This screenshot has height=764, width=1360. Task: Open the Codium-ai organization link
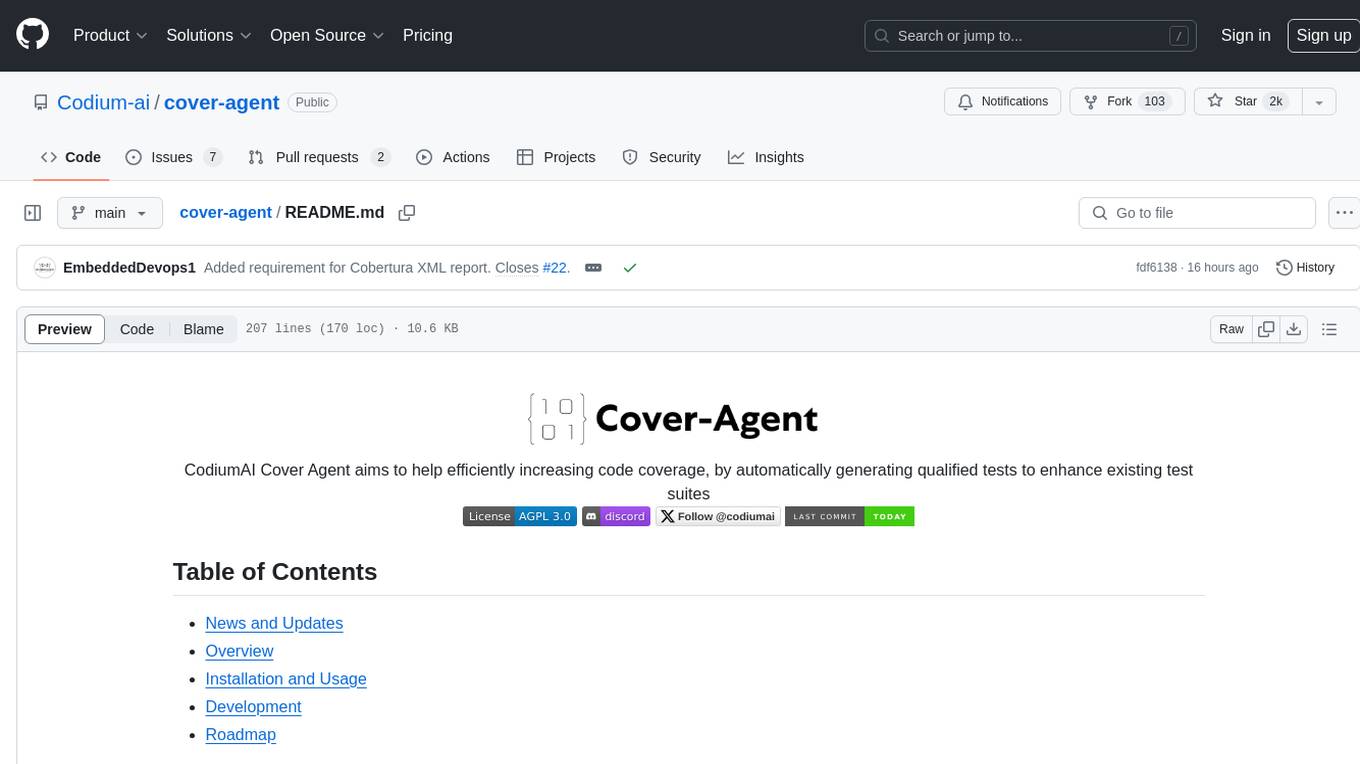pos(103,102)
